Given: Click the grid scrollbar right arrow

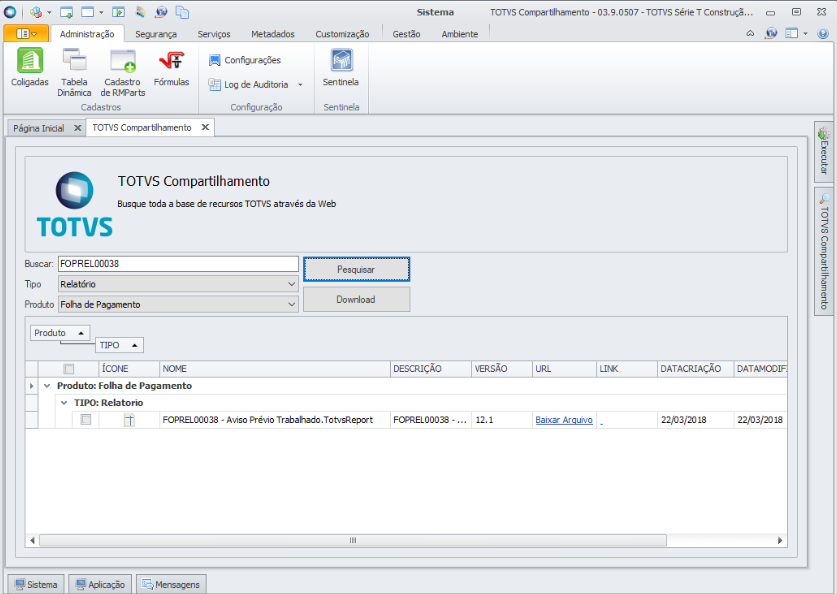Looking at the screenshot, I should tap(780, 541).
